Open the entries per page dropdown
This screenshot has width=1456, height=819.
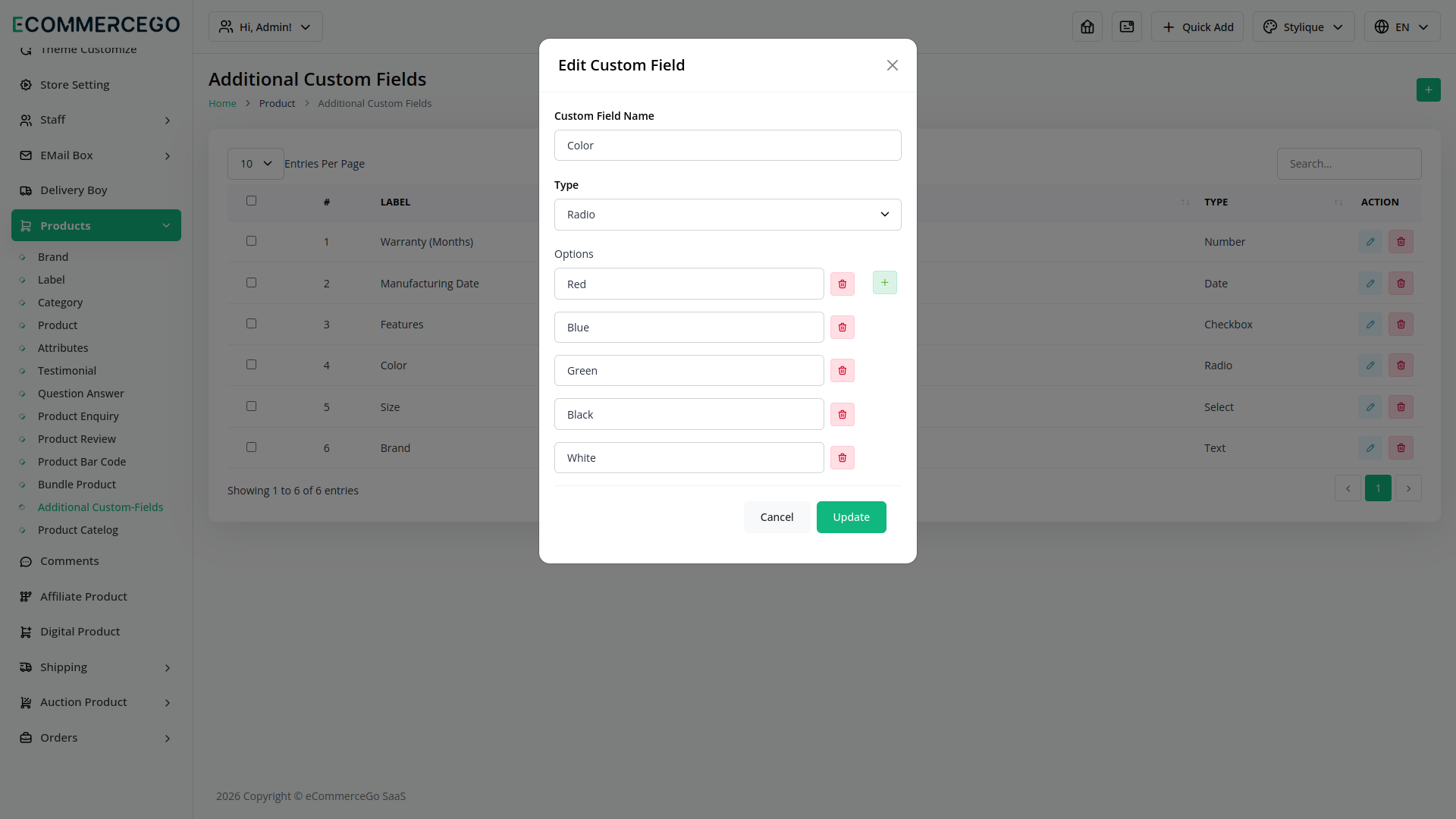pyautogui.click(x=256, y=164)
